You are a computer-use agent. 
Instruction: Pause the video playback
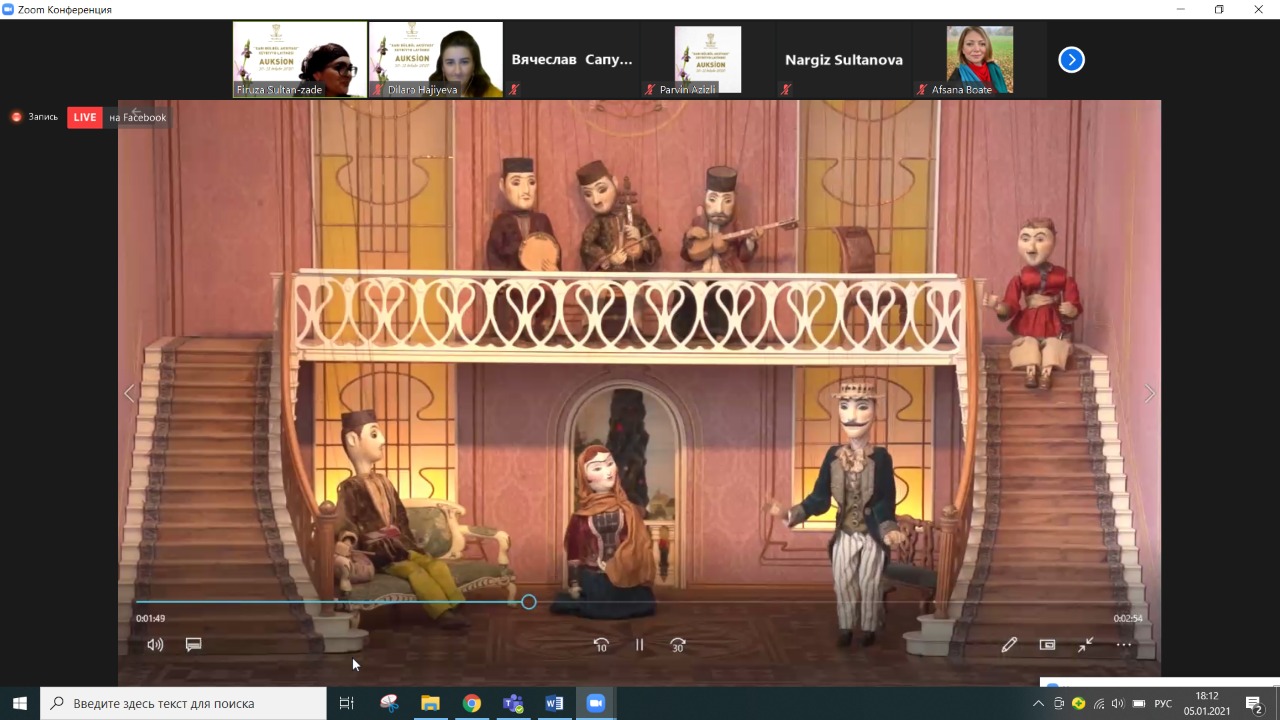pos(640,645)
